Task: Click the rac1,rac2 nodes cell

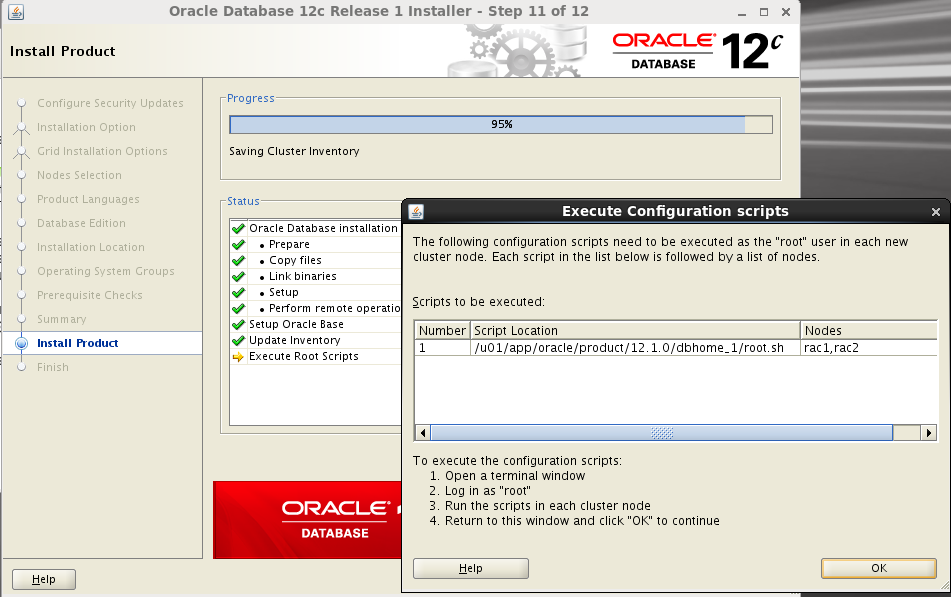Action: (x=869, y=348)
